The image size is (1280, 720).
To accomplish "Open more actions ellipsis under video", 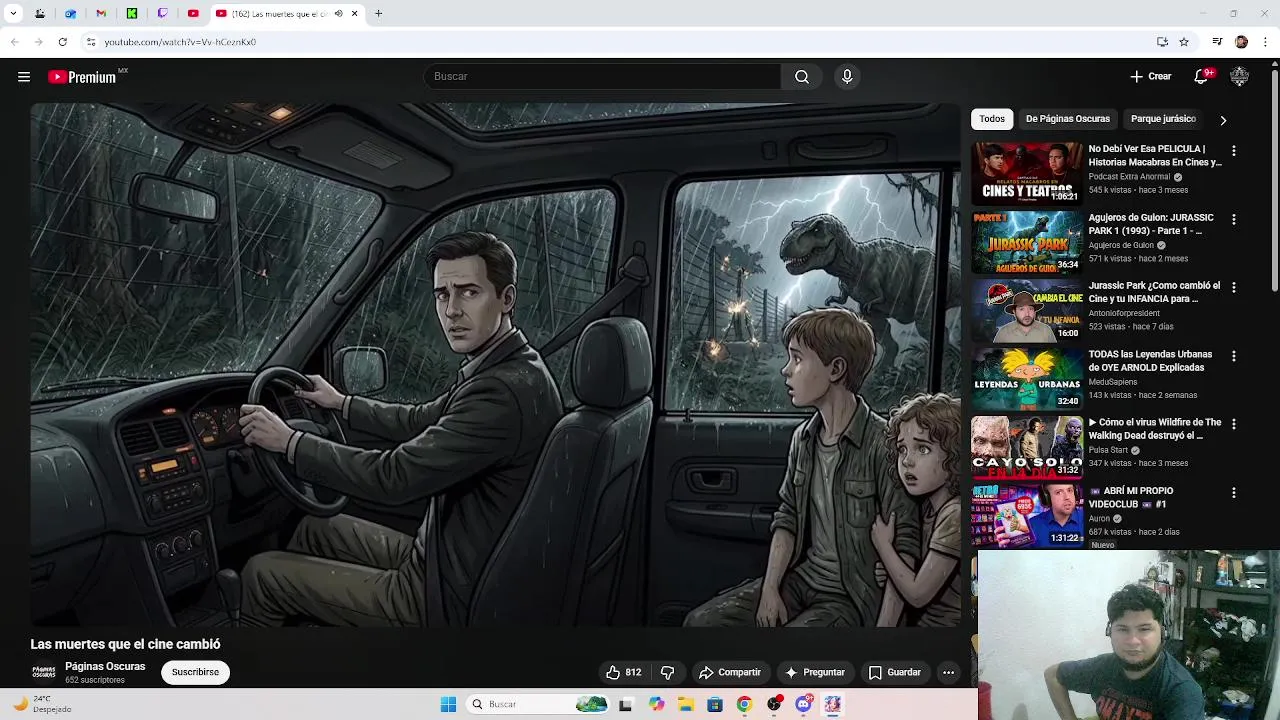I will pos(948,673).
